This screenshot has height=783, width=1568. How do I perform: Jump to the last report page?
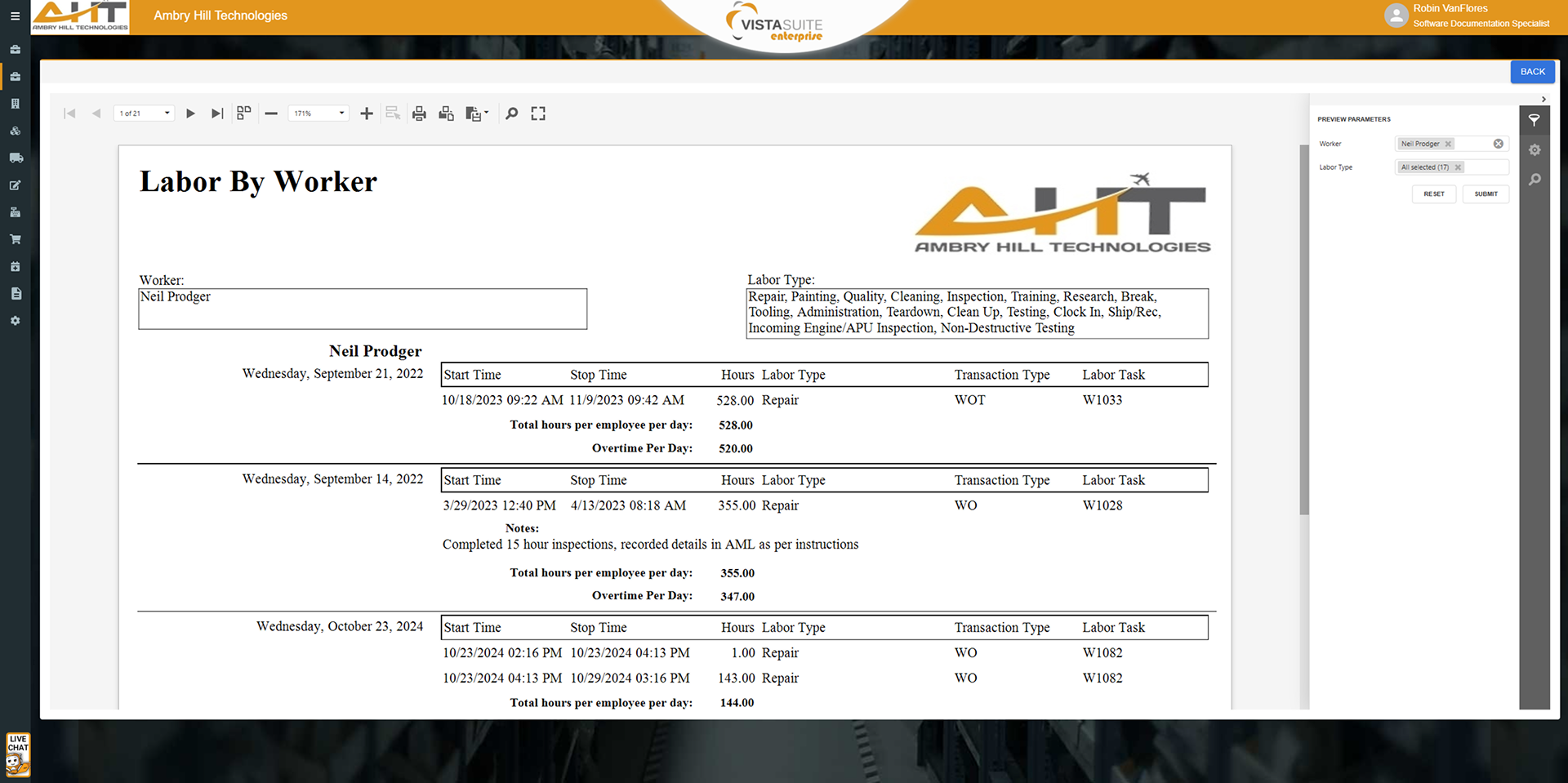217,113
